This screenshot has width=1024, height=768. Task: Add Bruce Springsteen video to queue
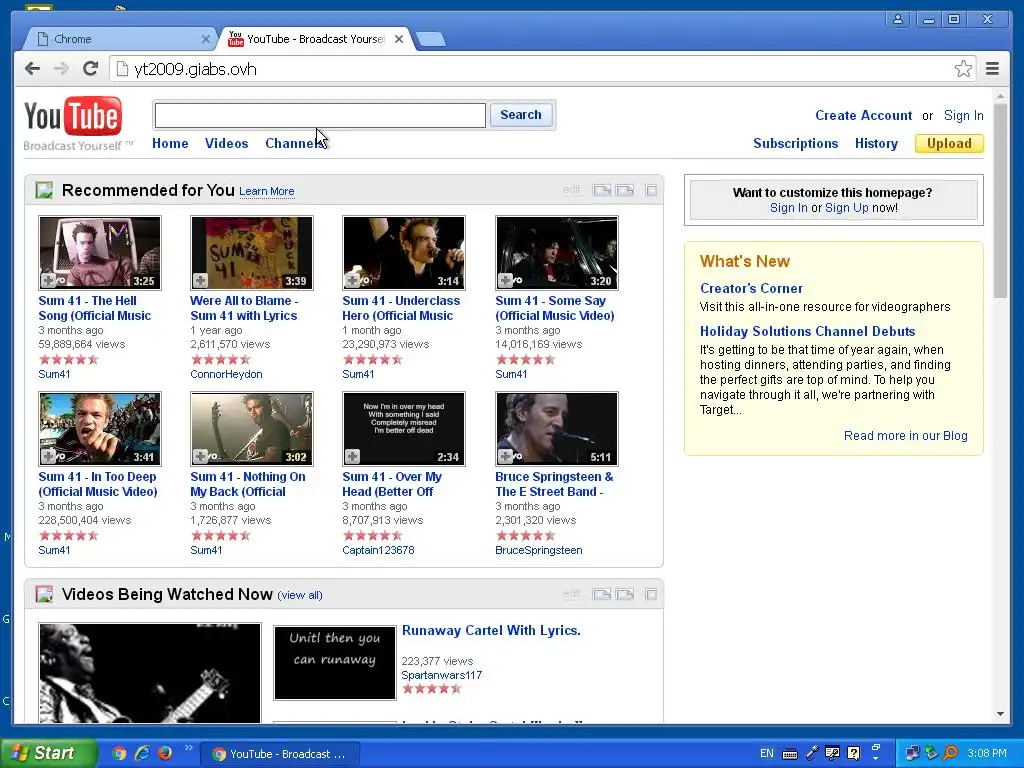tap(505, 456)
